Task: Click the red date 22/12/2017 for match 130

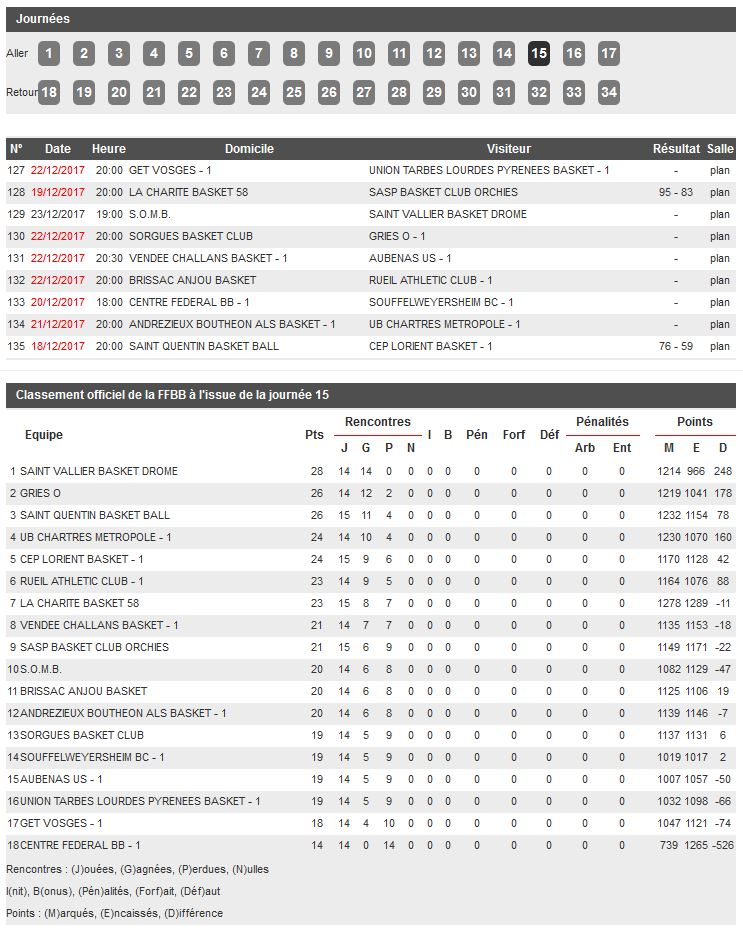Action: [58, 237]
